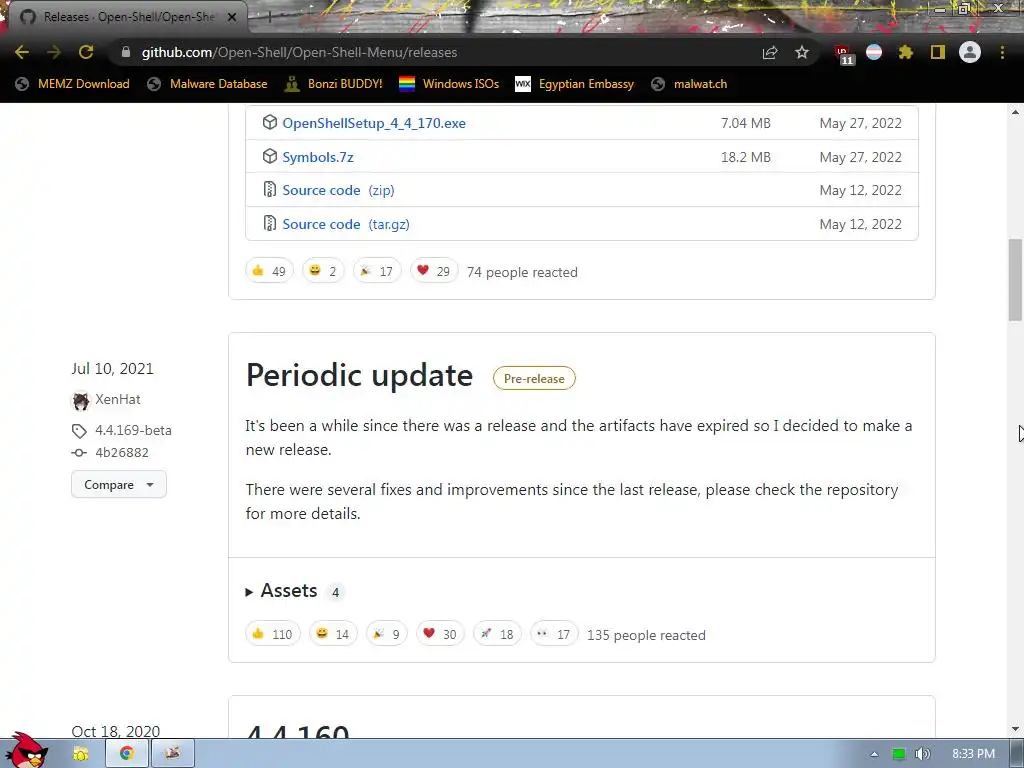1024x768 pixels.
Task: Show hidden system tray icons
Action: 874,754
